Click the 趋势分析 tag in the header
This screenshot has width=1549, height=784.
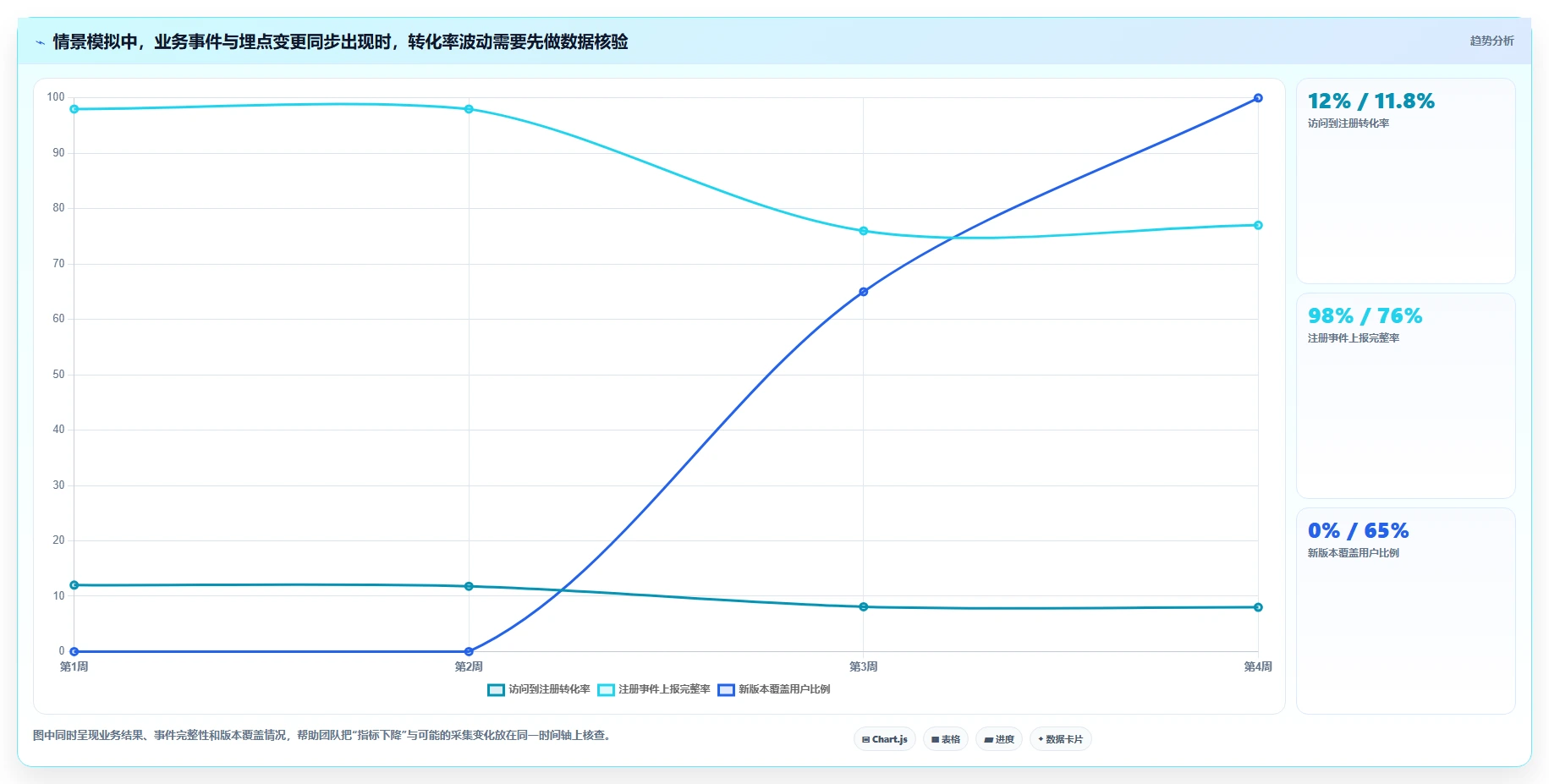pos(1491,41)
